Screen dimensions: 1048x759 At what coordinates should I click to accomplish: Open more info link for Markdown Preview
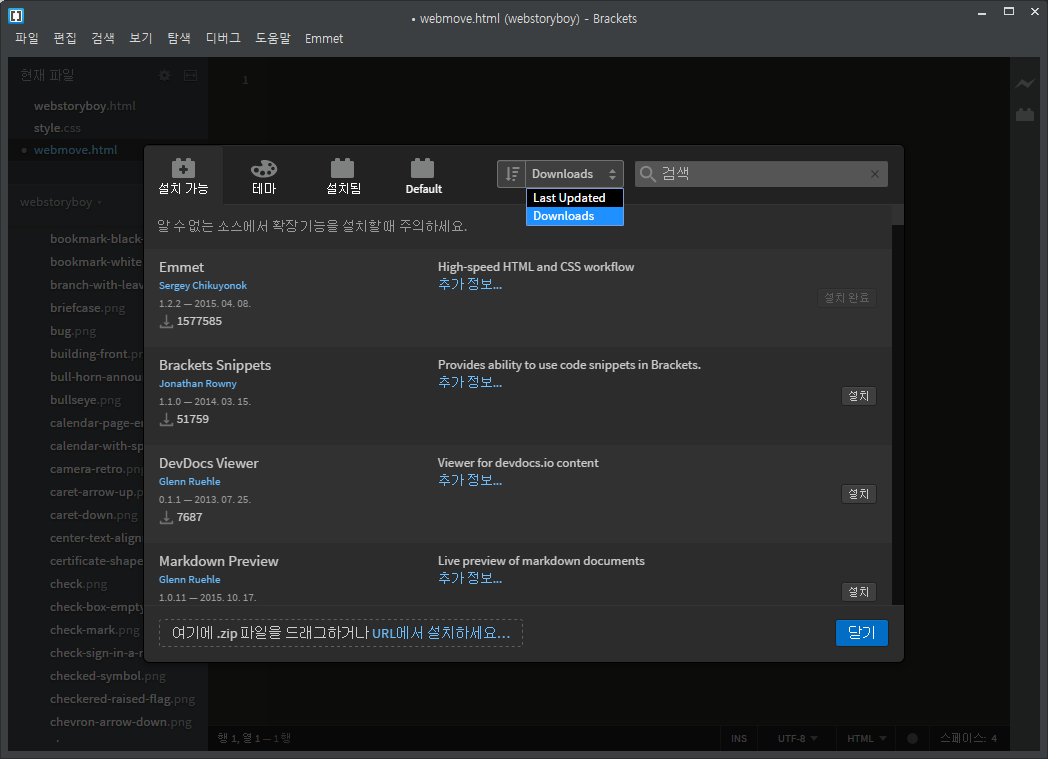tap(470, 578)
